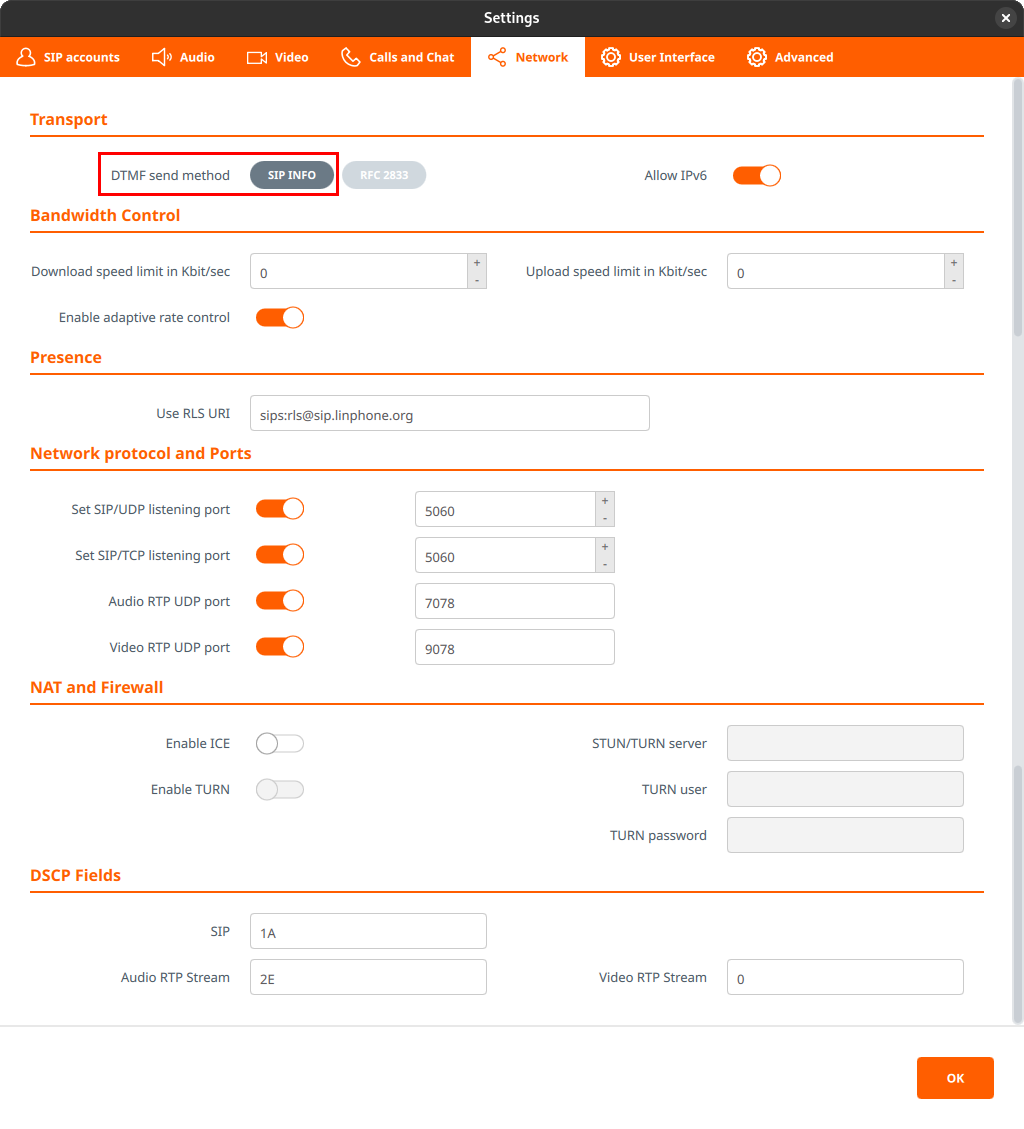Click the Presence section heading
This screenshot has width=1024, height=1129.
tap(66, 358)
